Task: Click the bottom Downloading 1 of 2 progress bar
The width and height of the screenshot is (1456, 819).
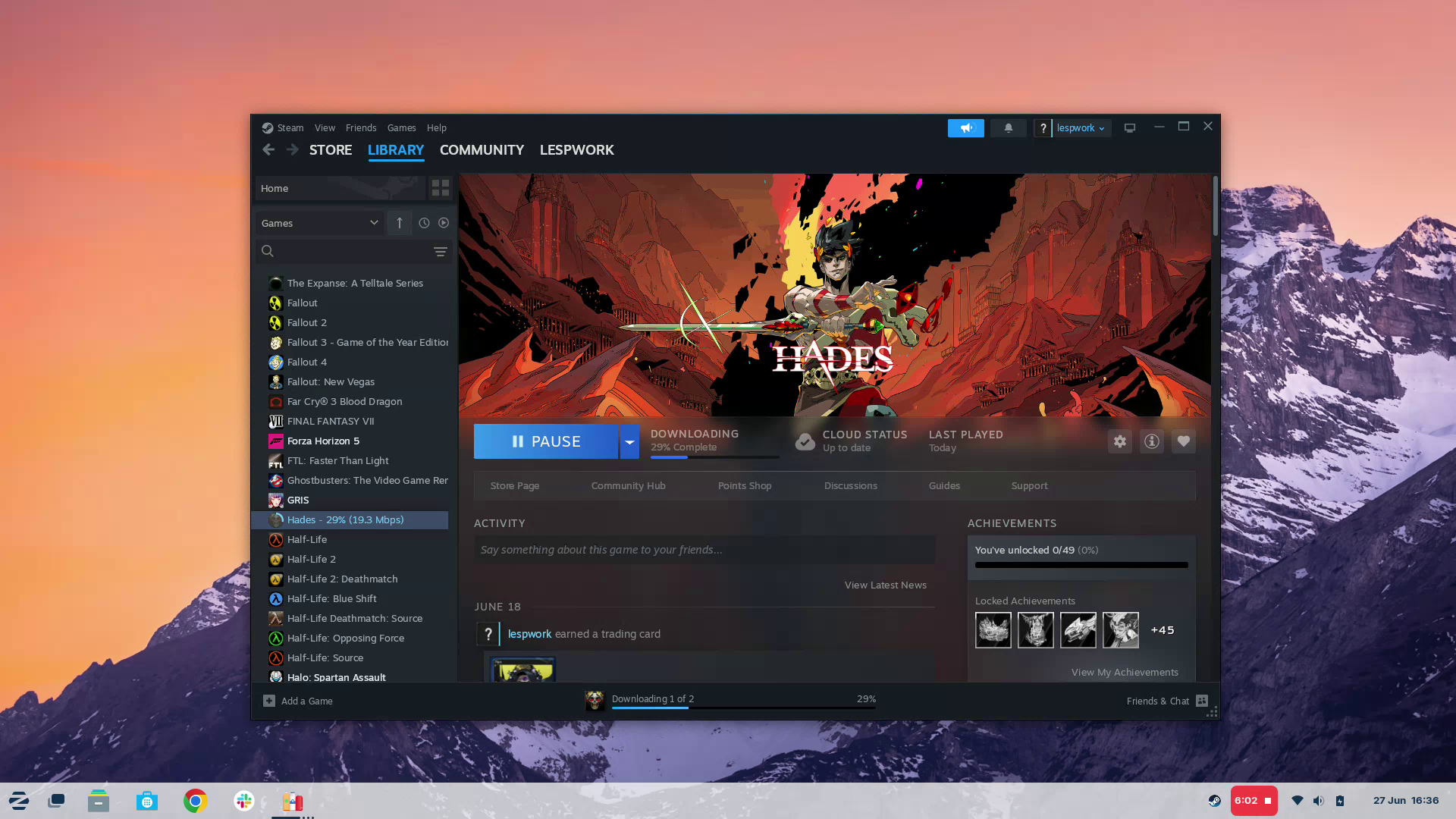Action: pos(743,708)
